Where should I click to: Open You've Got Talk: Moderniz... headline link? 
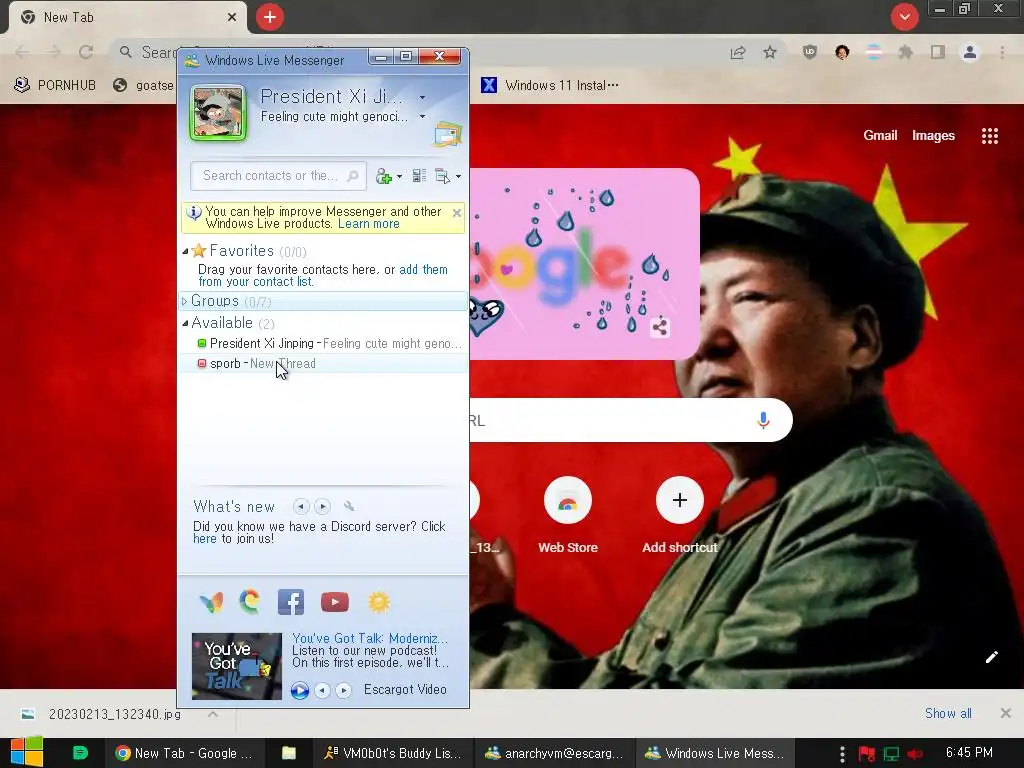[370, 638]
